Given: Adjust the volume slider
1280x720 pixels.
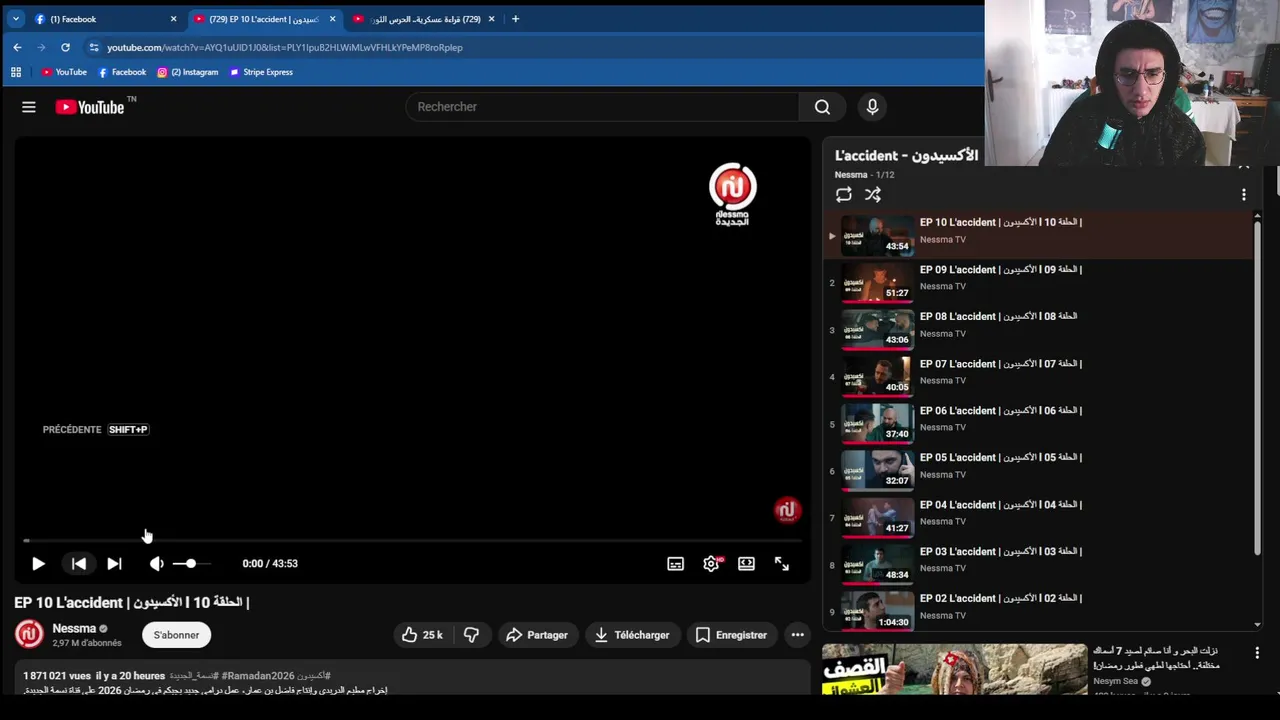Looking at the screenshot, I should (191, 564).
